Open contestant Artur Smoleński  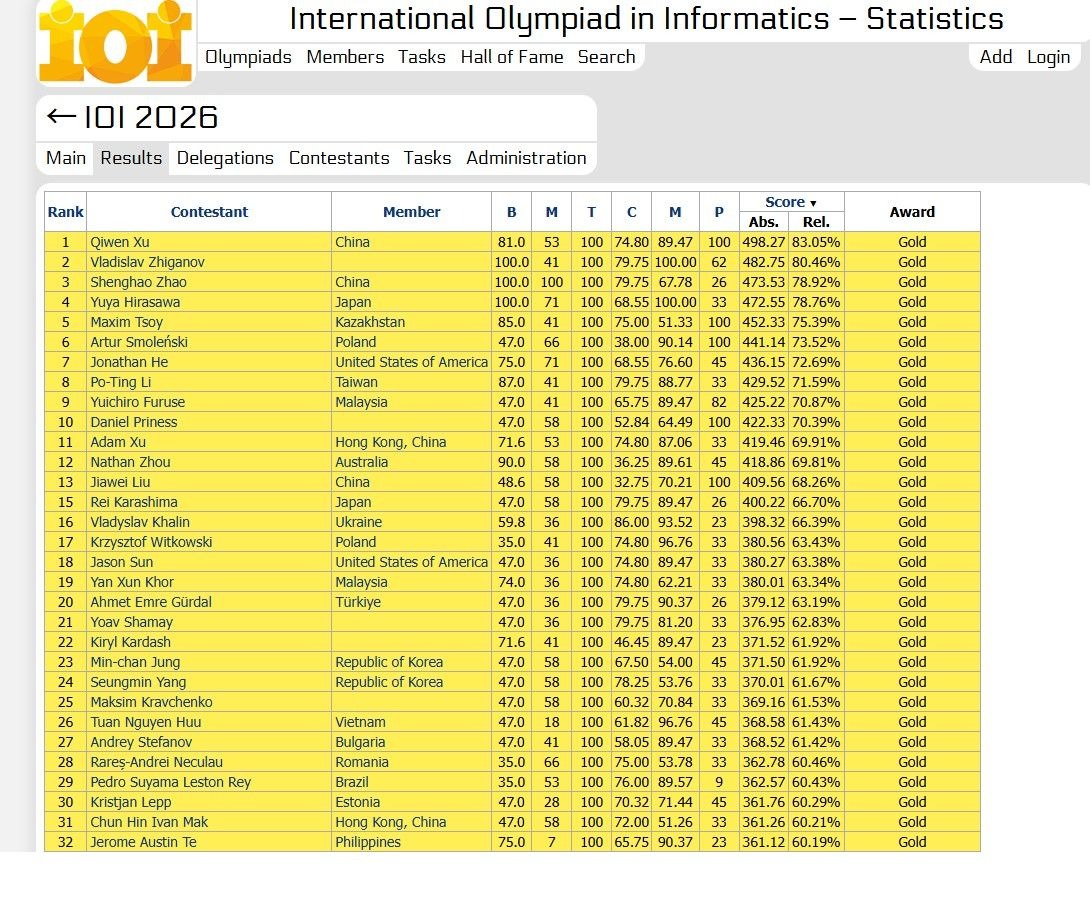[x=139, y=342]
